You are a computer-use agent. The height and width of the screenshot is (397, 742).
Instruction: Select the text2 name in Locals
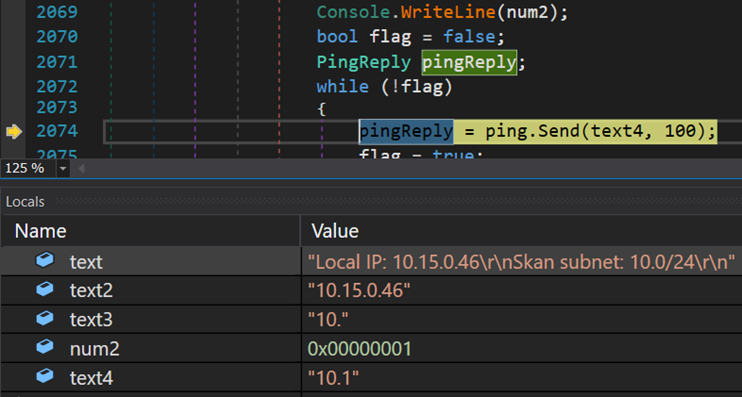91,291
